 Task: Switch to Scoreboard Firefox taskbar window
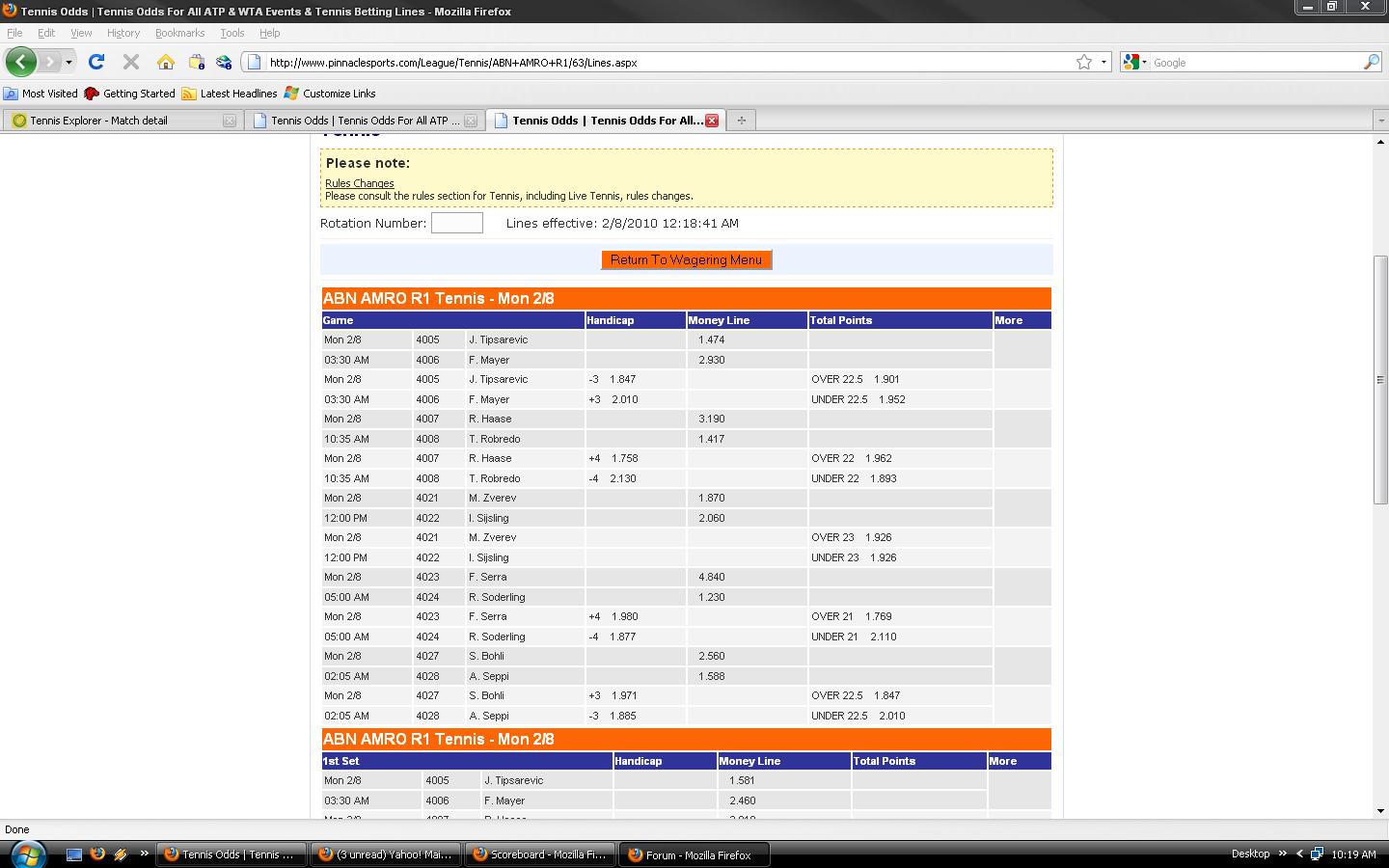[539, 854]
